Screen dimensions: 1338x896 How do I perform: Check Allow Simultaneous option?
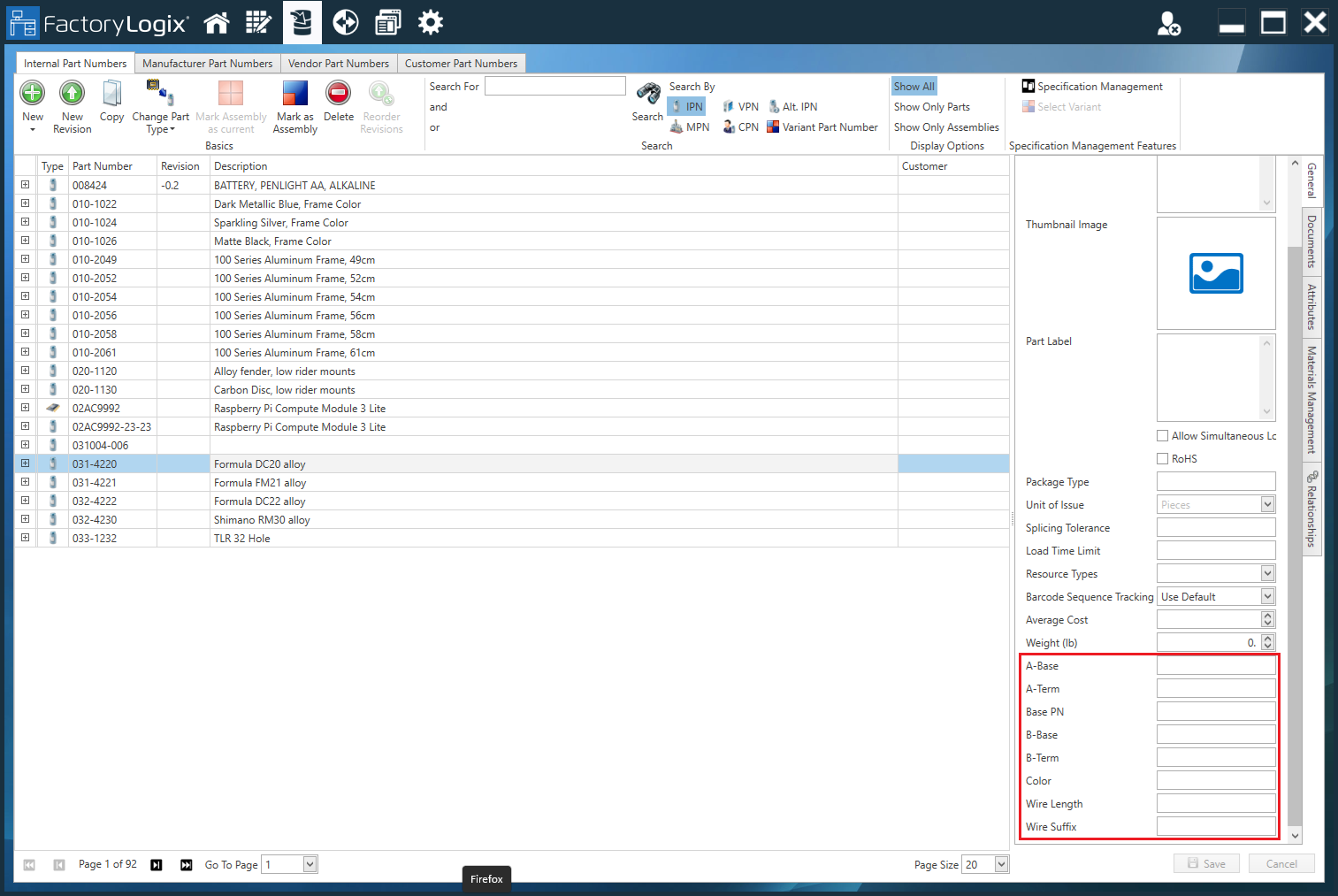pos(1163,435)
